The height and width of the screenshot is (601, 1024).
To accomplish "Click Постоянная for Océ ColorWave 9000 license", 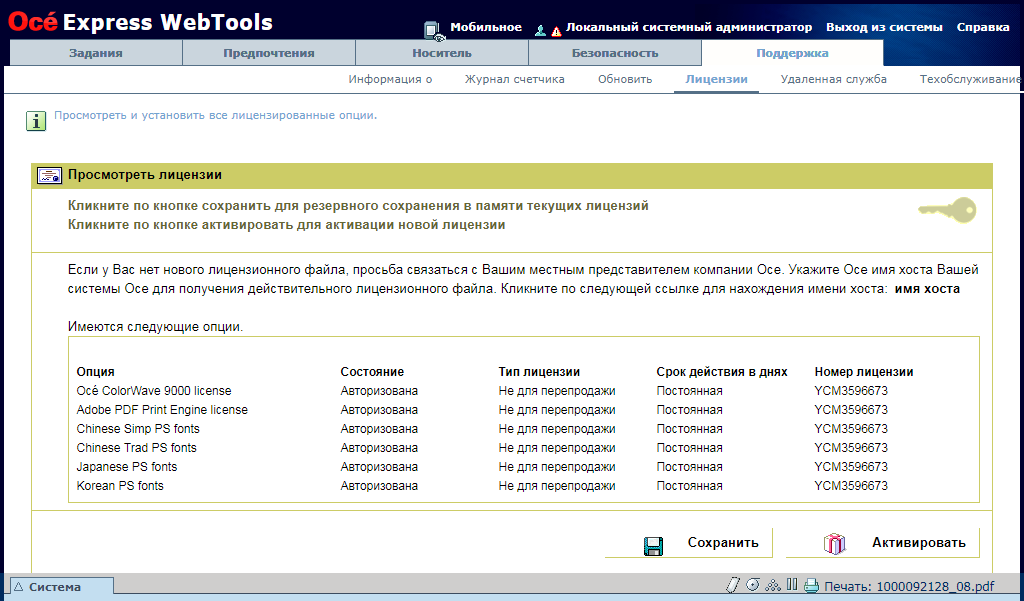I will 689,391.
